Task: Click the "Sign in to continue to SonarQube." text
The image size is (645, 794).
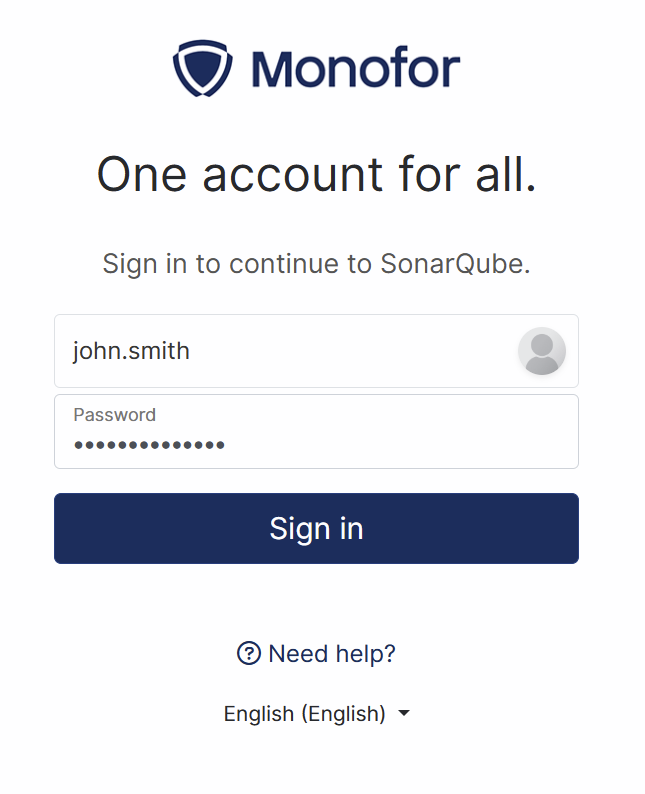Action: coord(316,264)
